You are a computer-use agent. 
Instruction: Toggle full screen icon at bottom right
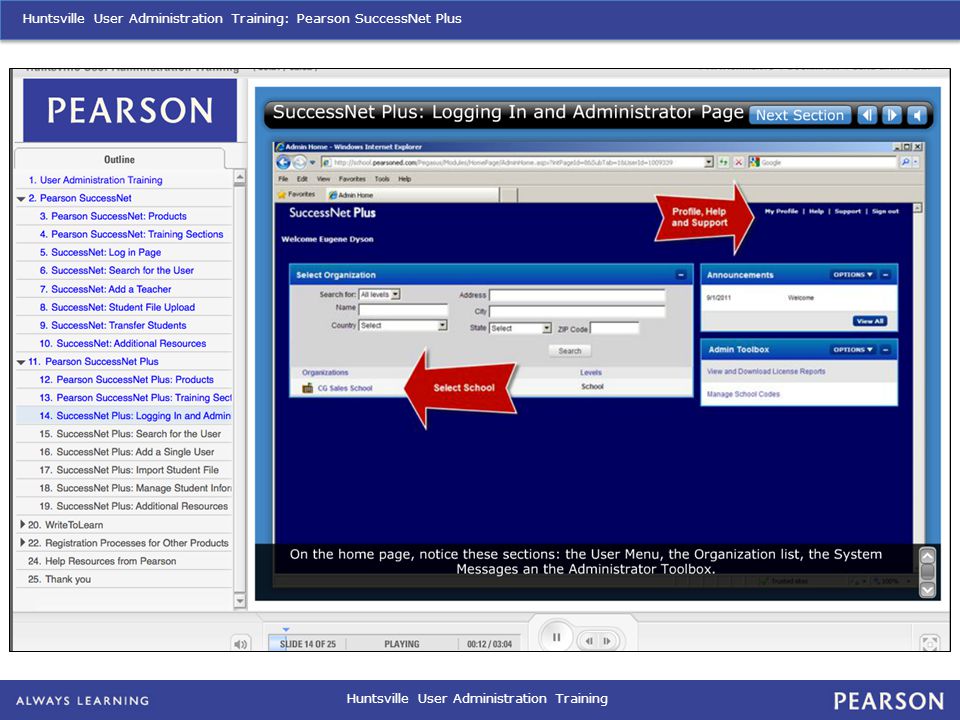[x=929, y=643]
